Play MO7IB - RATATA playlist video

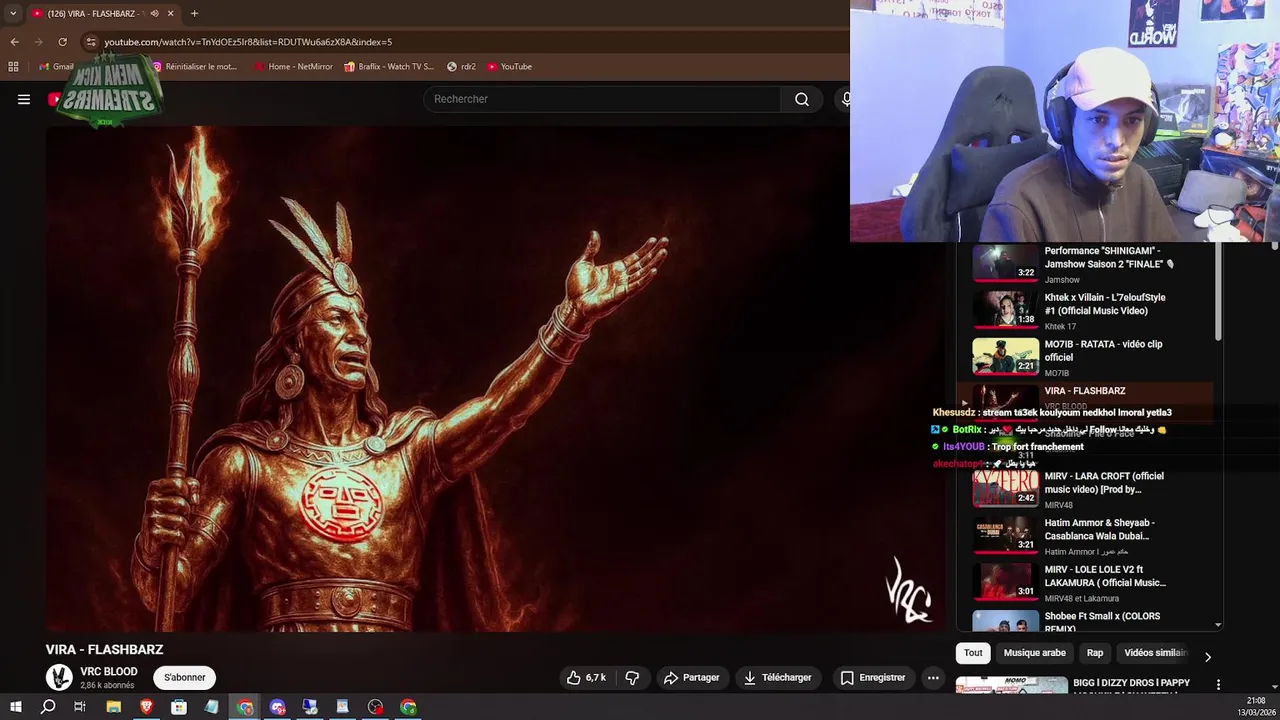[x=1085, y=358]
